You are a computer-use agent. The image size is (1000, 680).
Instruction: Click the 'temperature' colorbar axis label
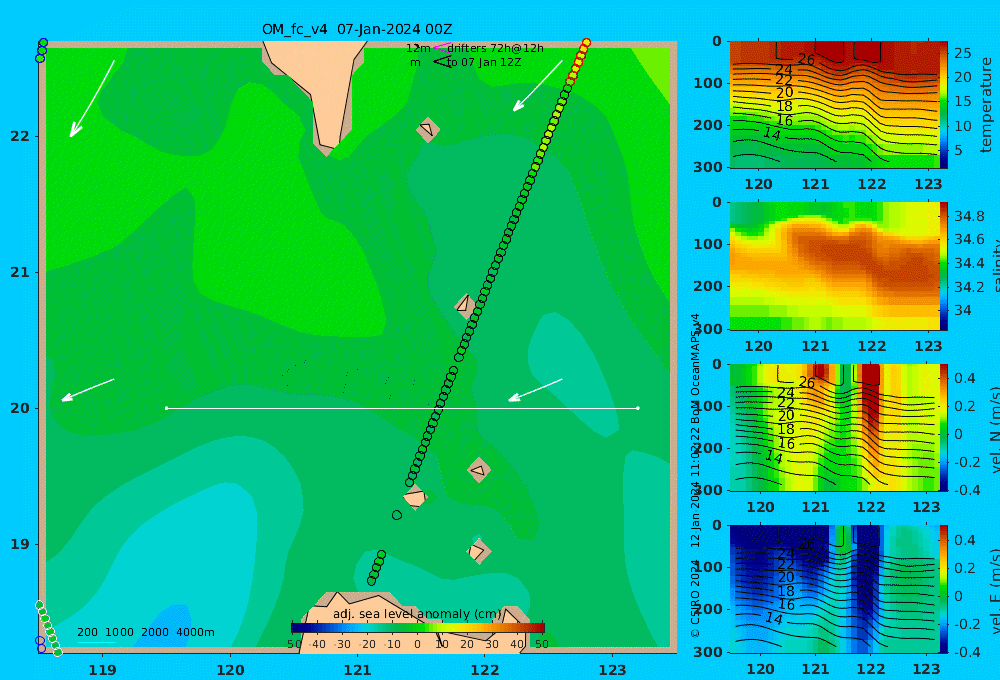[x=986, y=105]
